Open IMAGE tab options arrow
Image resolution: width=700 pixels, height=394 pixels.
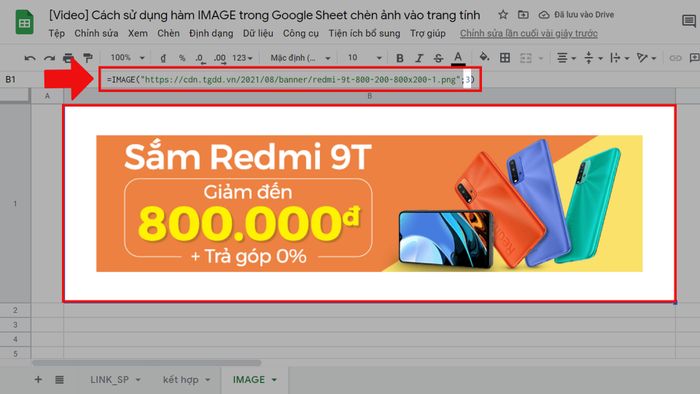(x=274, y=380)
